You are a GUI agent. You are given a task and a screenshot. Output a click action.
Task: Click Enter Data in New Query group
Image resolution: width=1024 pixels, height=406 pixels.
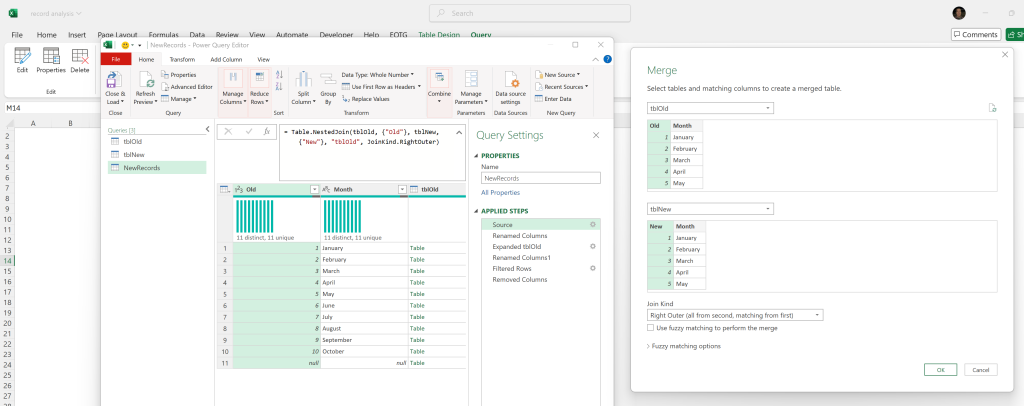click(552, 99)
